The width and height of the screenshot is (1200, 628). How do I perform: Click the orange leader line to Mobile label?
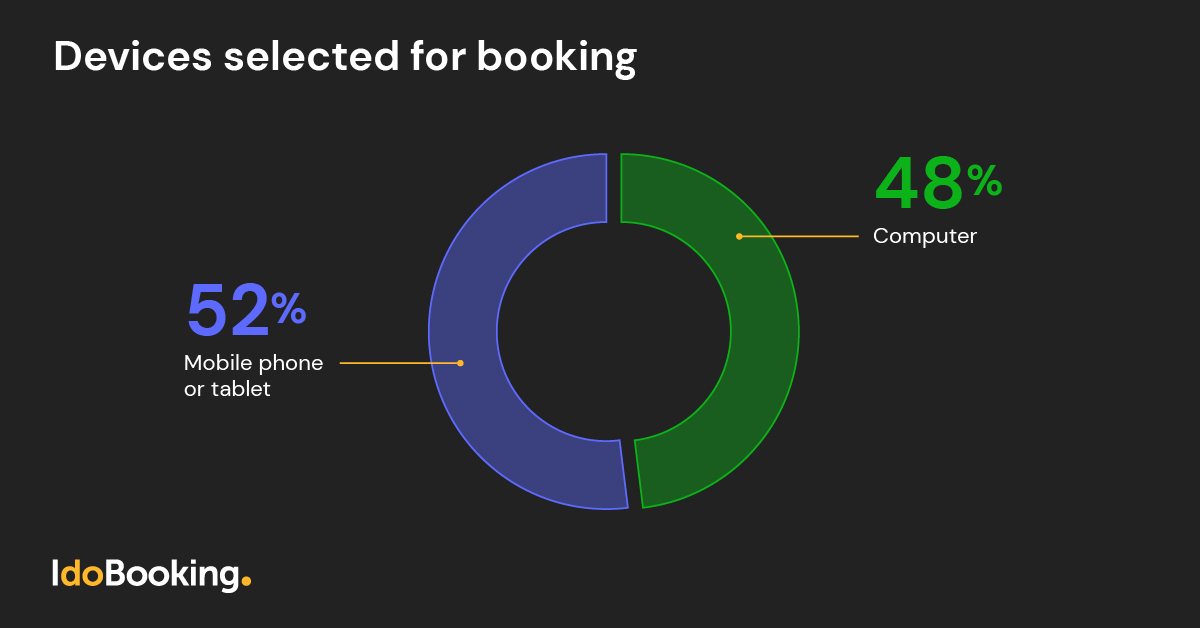point(400,363)
